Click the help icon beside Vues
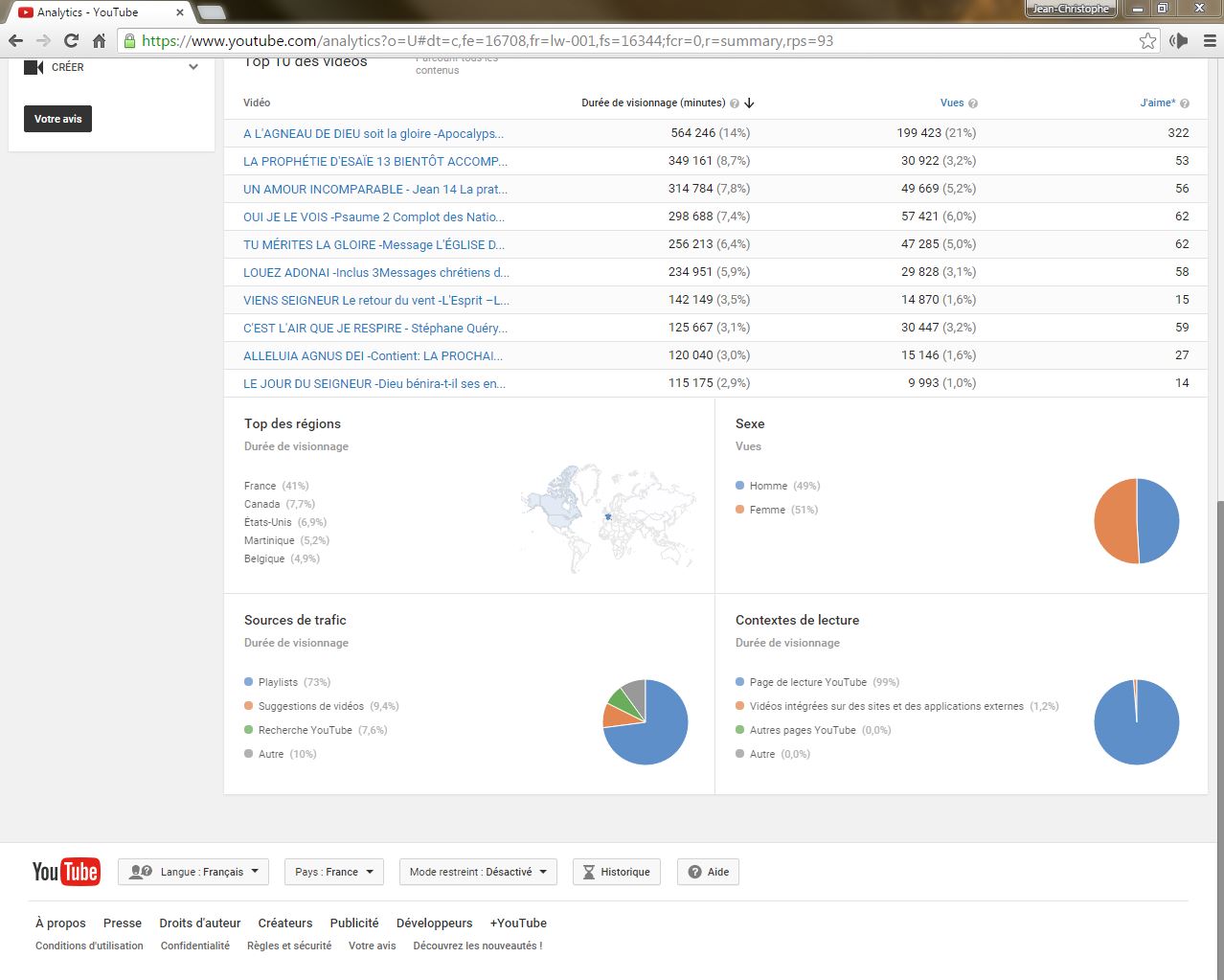This screenshot has width=1224, height=980. click(x=973, y=103)
